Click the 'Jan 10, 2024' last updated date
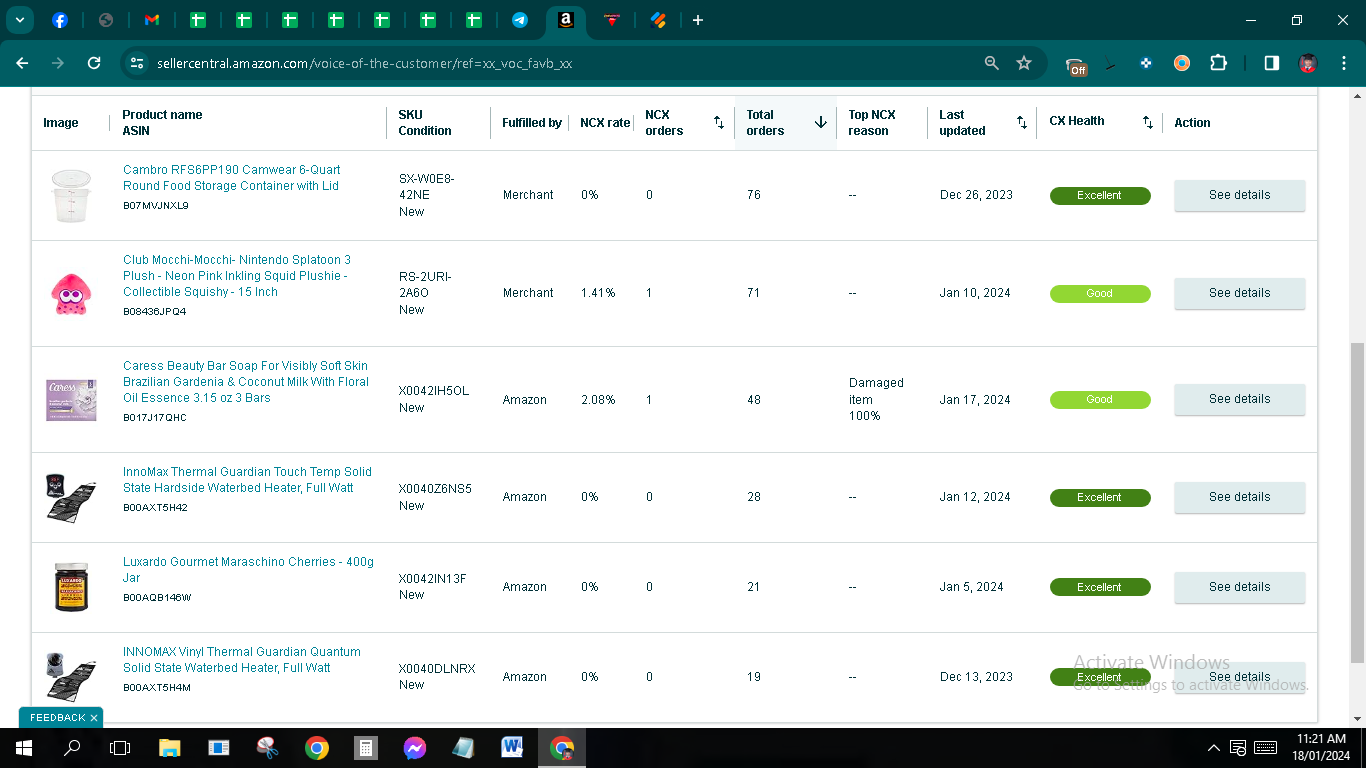Image resolution: width=1366 pixels, height=768 pixels. (975, 293)
